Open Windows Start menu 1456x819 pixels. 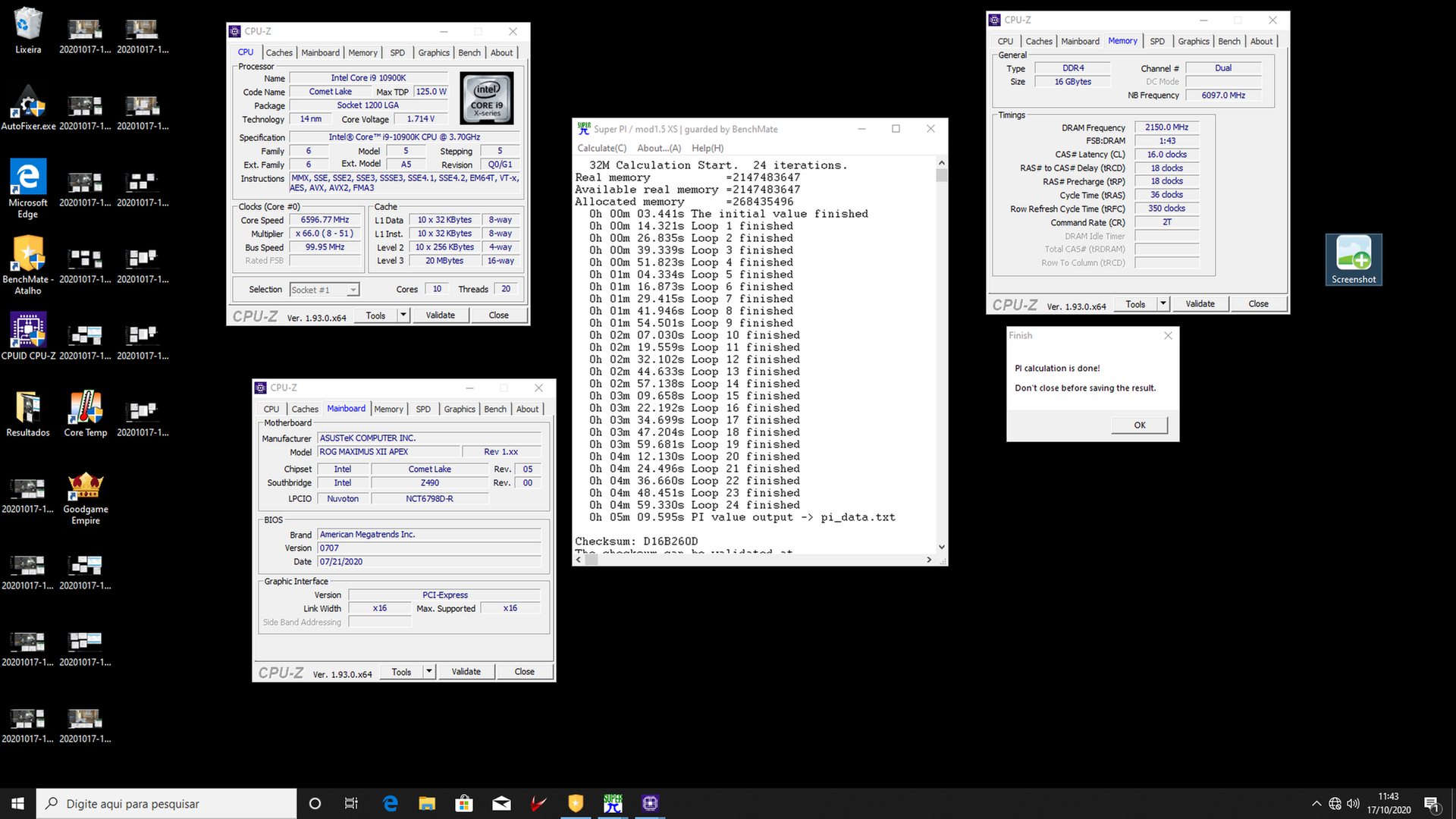[x=18, y=804]
